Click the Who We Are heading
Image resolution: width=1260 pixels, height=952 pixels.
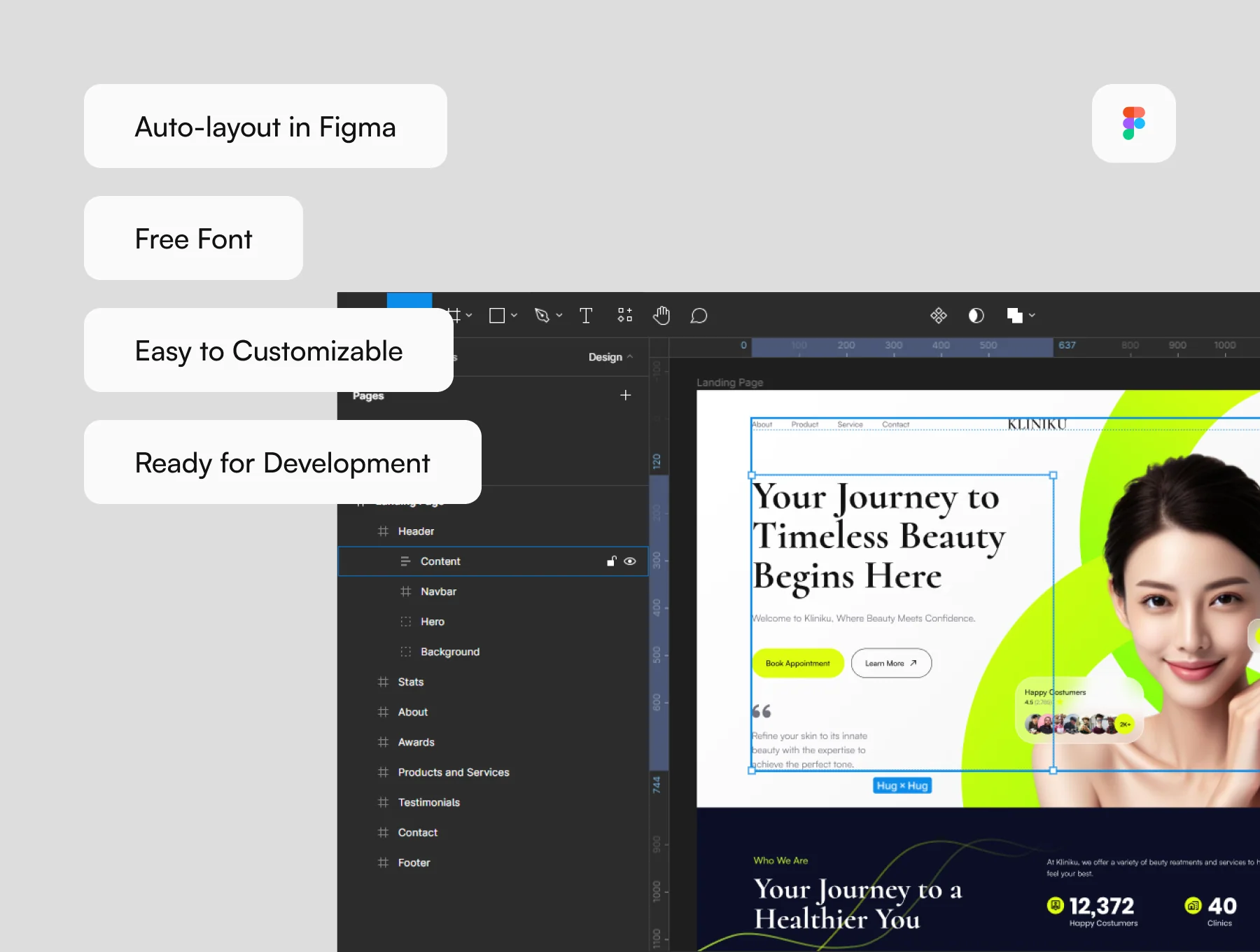780,860
